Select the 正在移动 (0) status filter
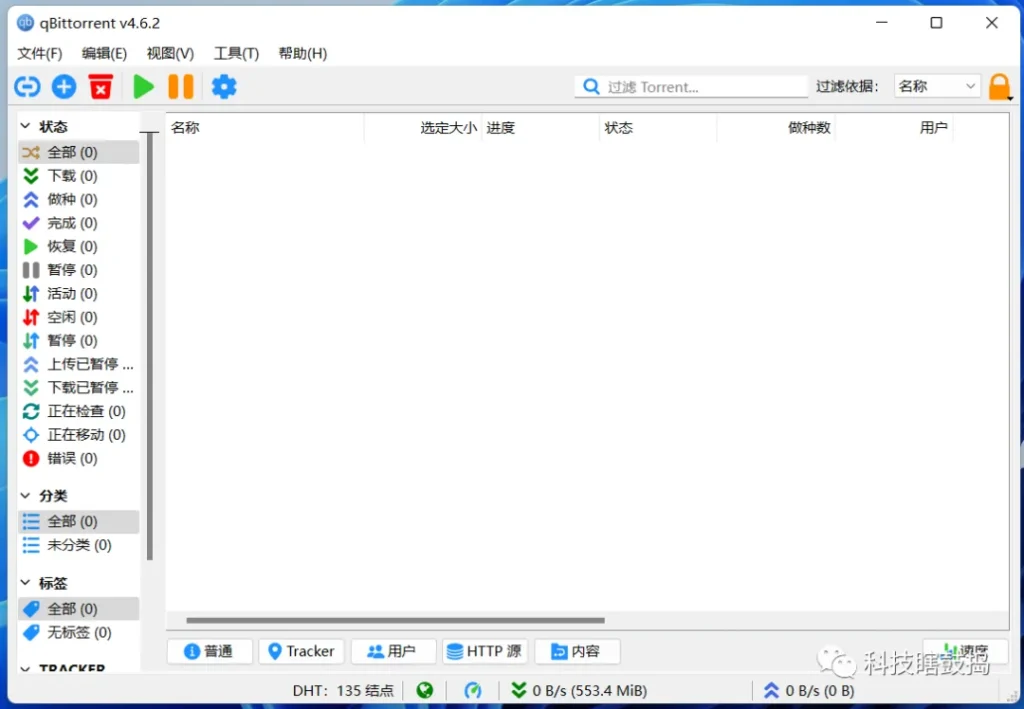Image resolution: width=1024 pixels, height=709 pixels. [79, 434]
